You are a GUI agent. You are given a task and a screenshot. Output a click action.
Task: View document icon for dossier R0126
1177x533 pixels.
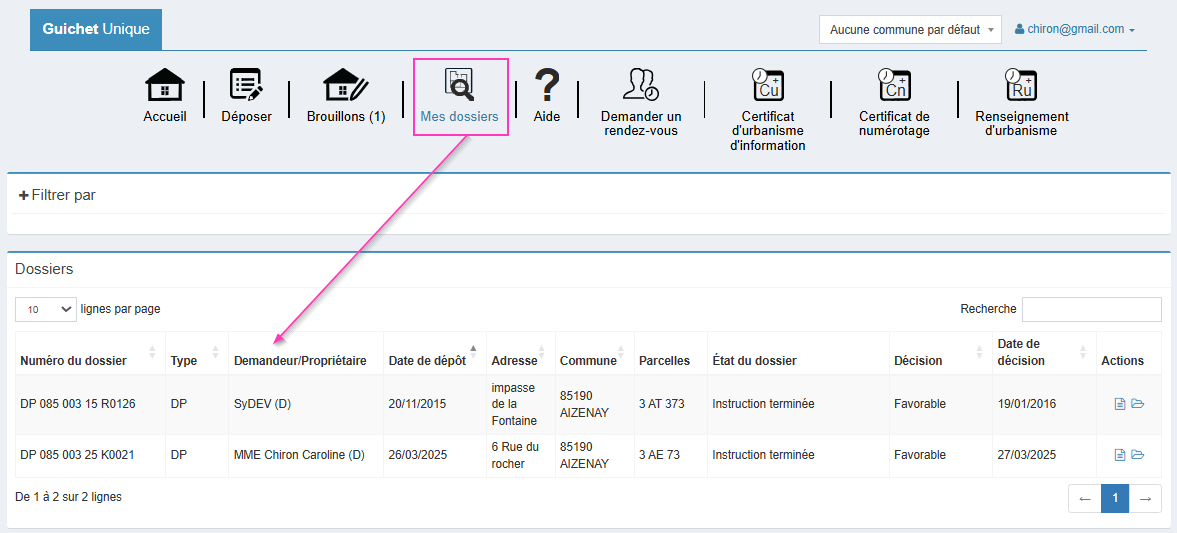tap(1120, 404)
